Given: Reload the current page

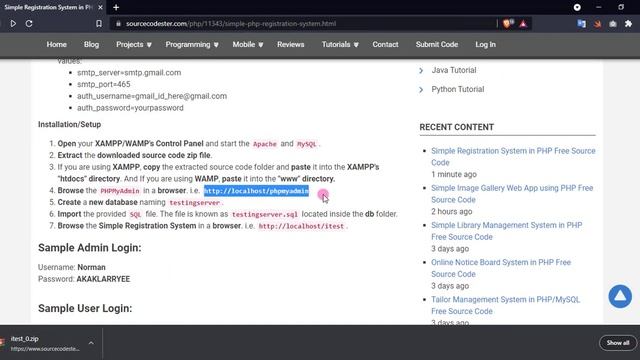Looking at the screenshot, I should (x=29, y=24).
